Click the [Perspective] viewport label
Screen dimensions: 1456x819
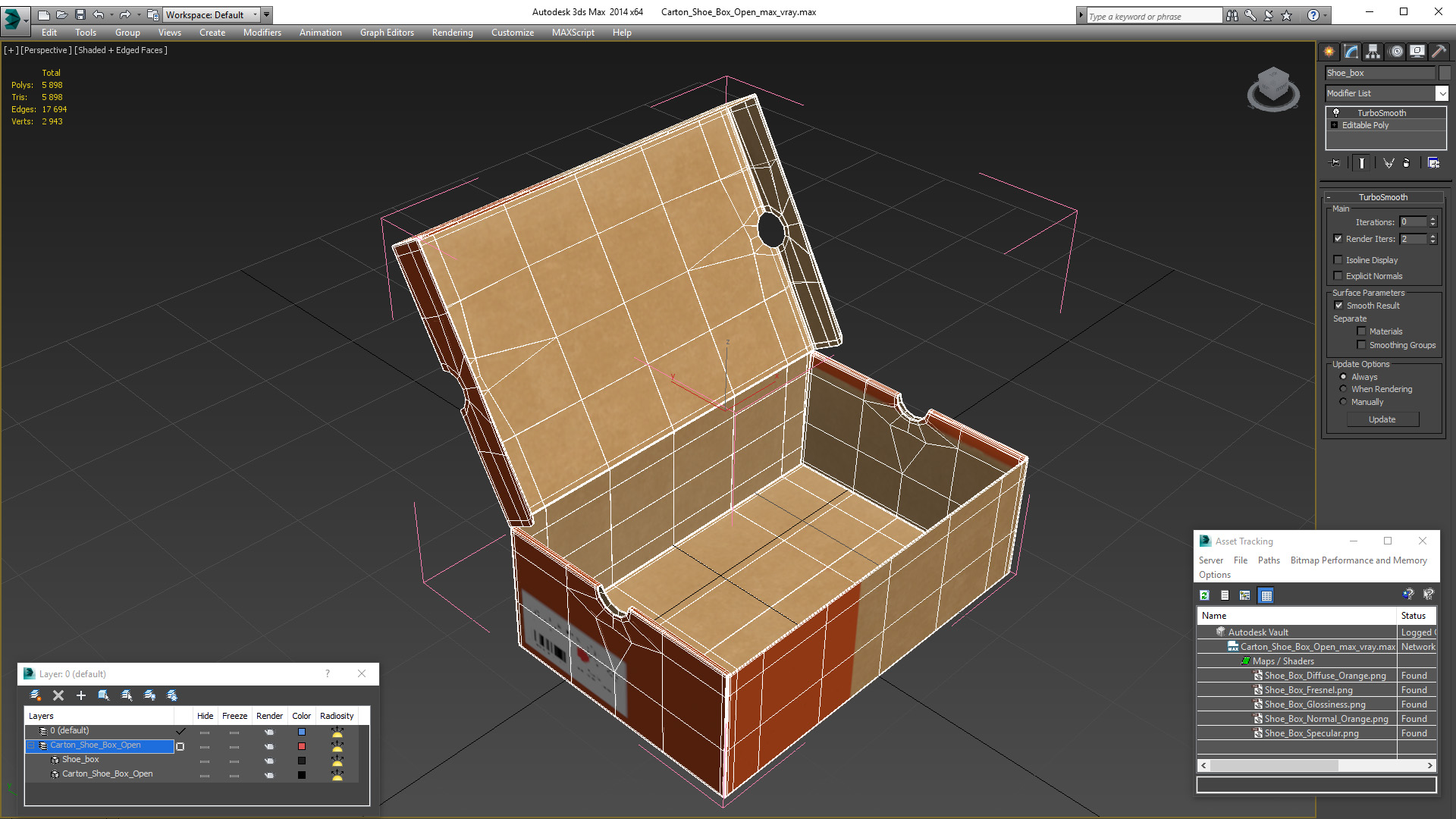click(x=46, y=50)
